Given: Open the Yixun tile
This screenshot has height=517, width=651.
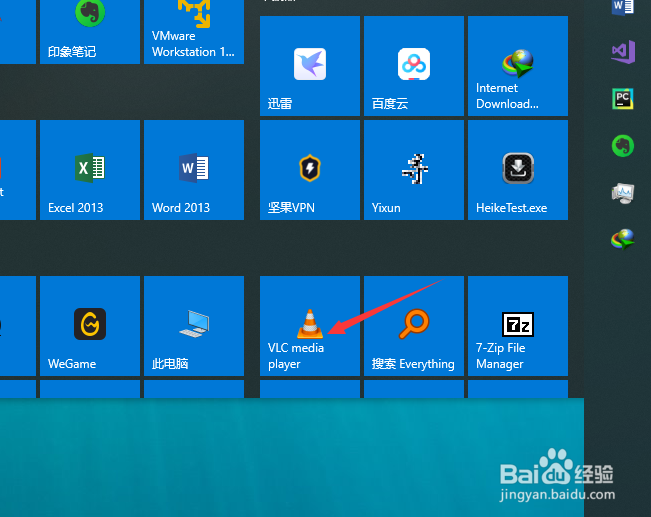Looking at the screenshot, I should (414, 170).
